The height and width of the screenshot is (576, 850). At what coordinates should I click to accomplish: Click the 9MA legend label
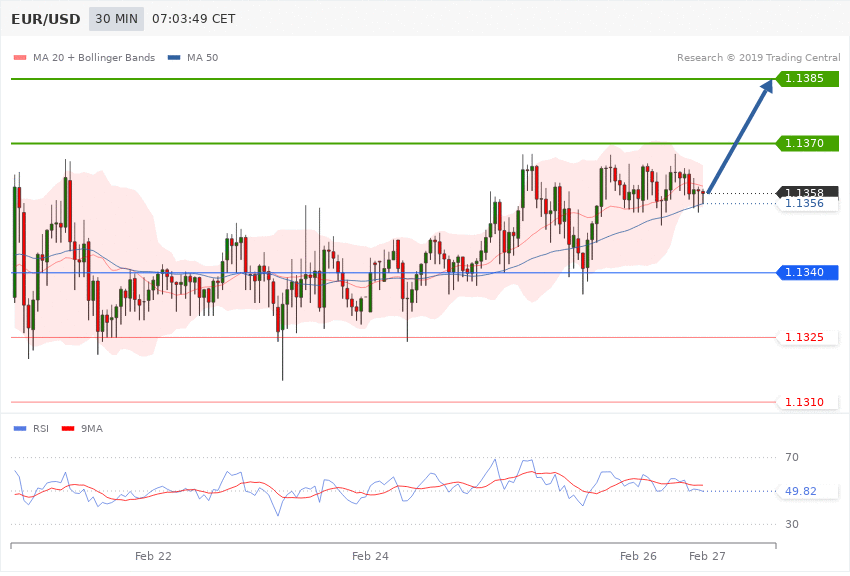point(92,429)
